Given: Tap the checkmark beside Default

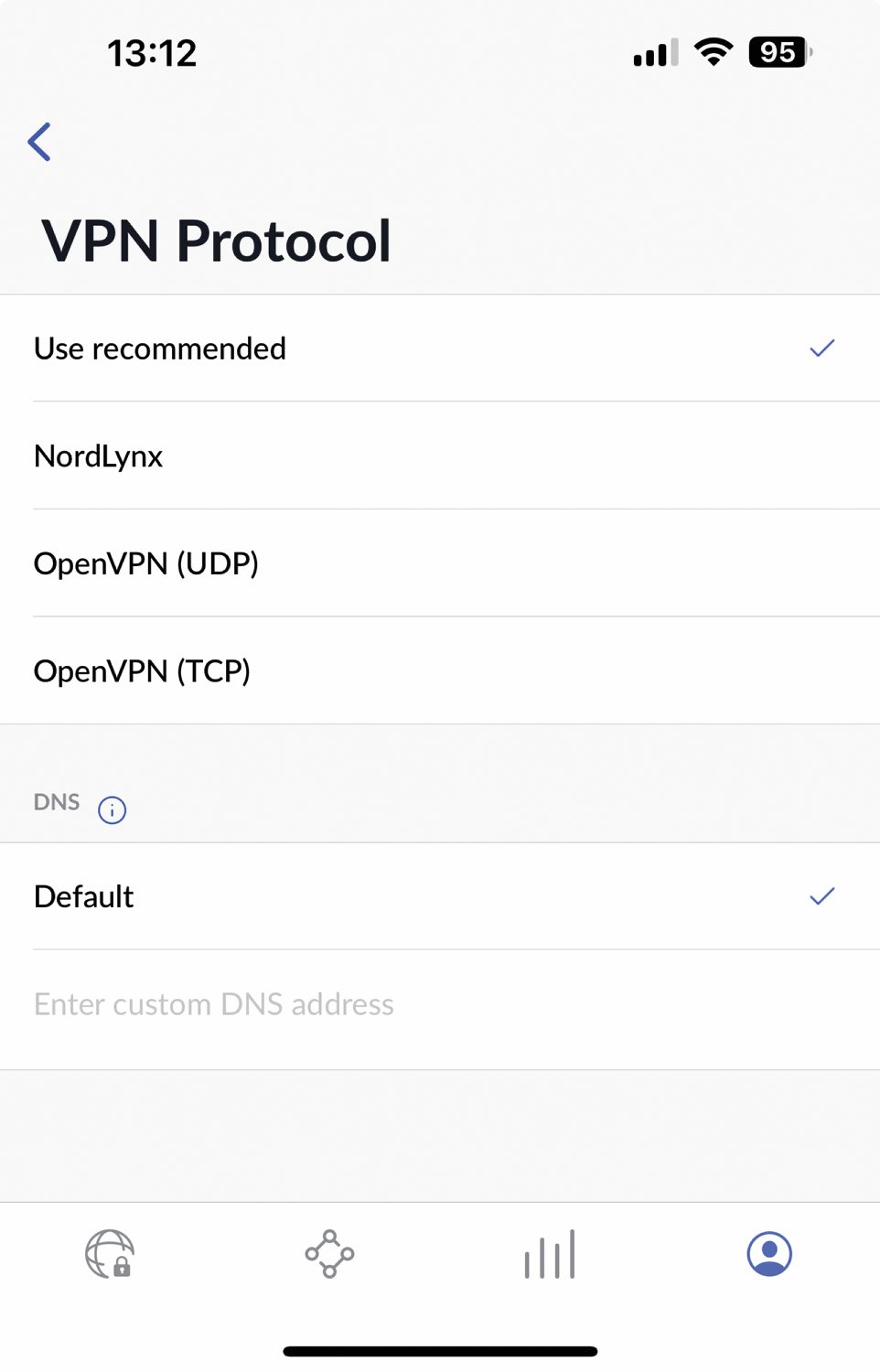Looking at the screenshot, I should tap(822, 895).
